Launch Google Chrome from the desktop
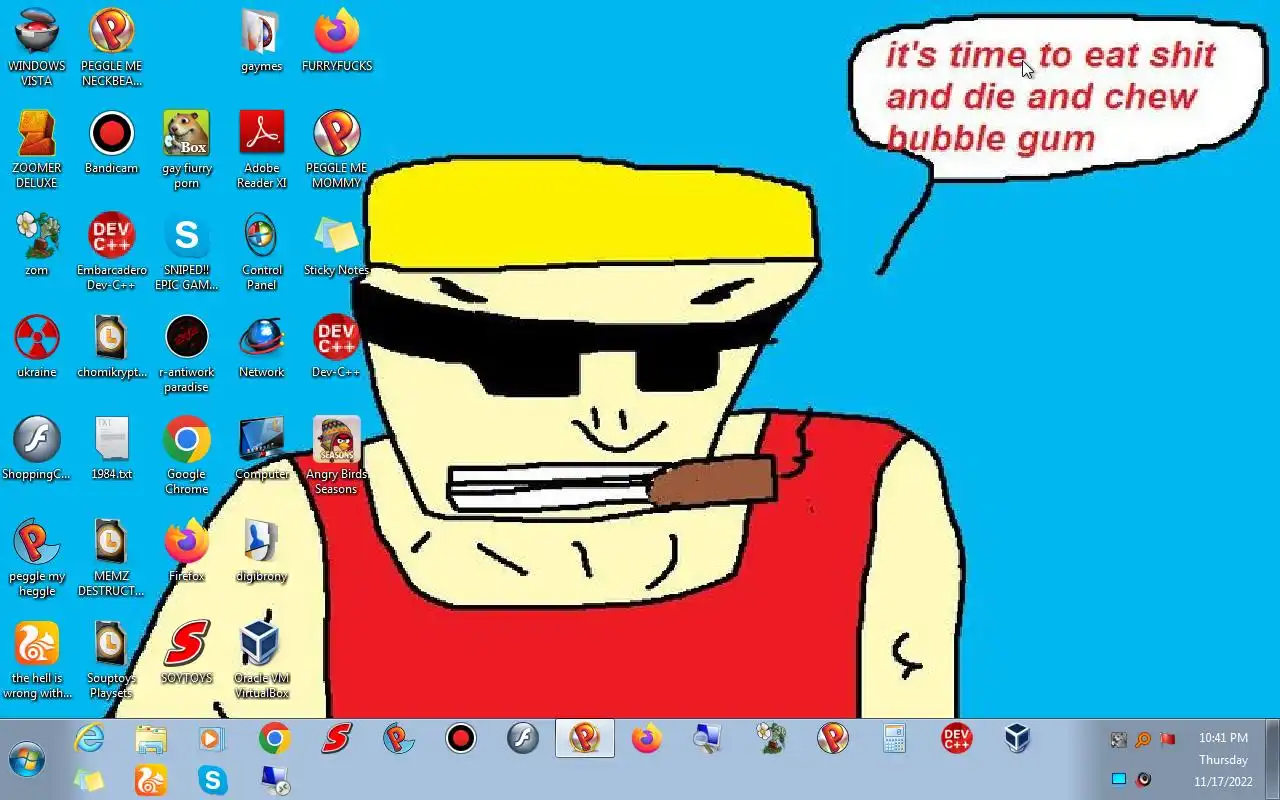 (186, 455)
